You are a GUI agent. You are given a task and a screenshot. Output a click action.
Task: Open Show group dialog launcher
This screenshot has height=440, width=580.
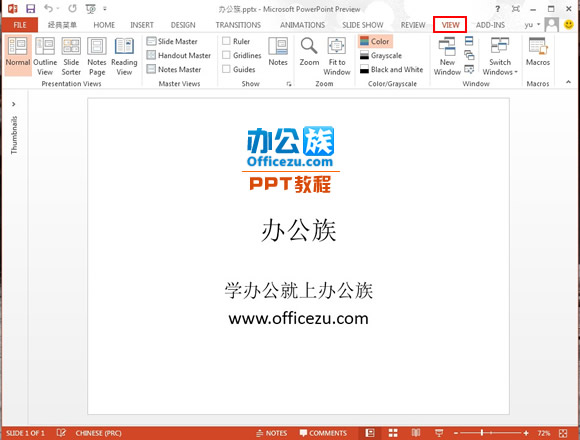(289, 84)
